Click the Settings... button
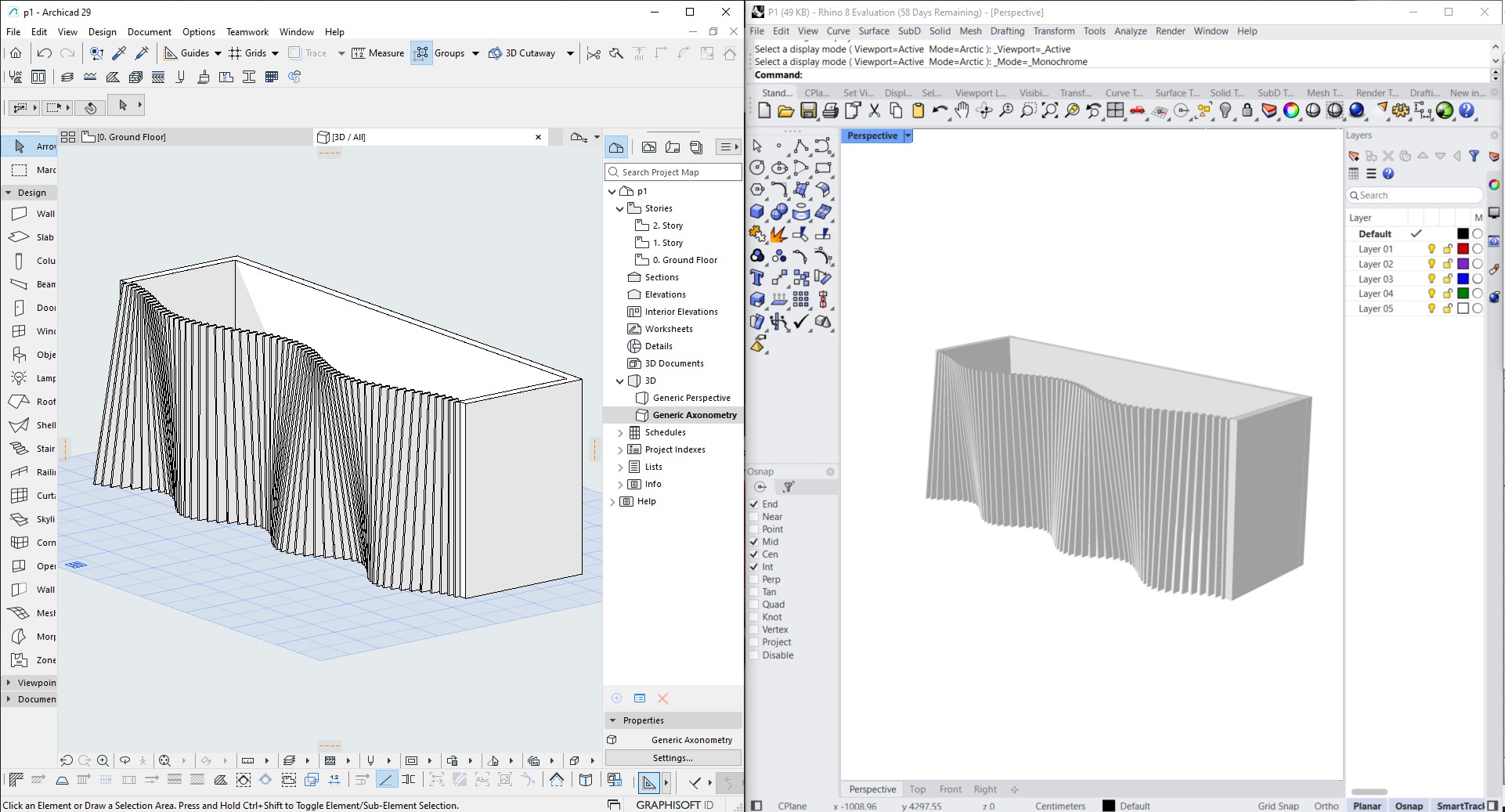Image resolution: width=1505 pixels, height=812 pixels. click(673, 758)
